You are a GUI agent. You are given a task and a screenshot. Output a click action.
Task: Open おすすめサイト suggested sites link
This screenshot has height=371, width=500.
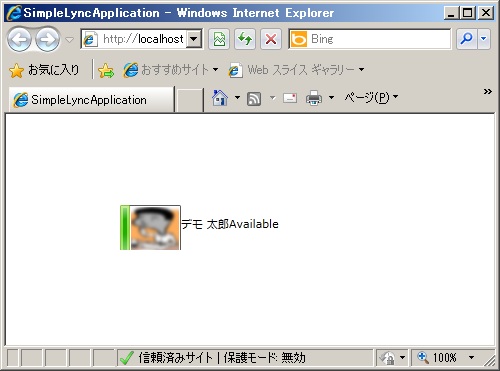[x=171, y=70]
